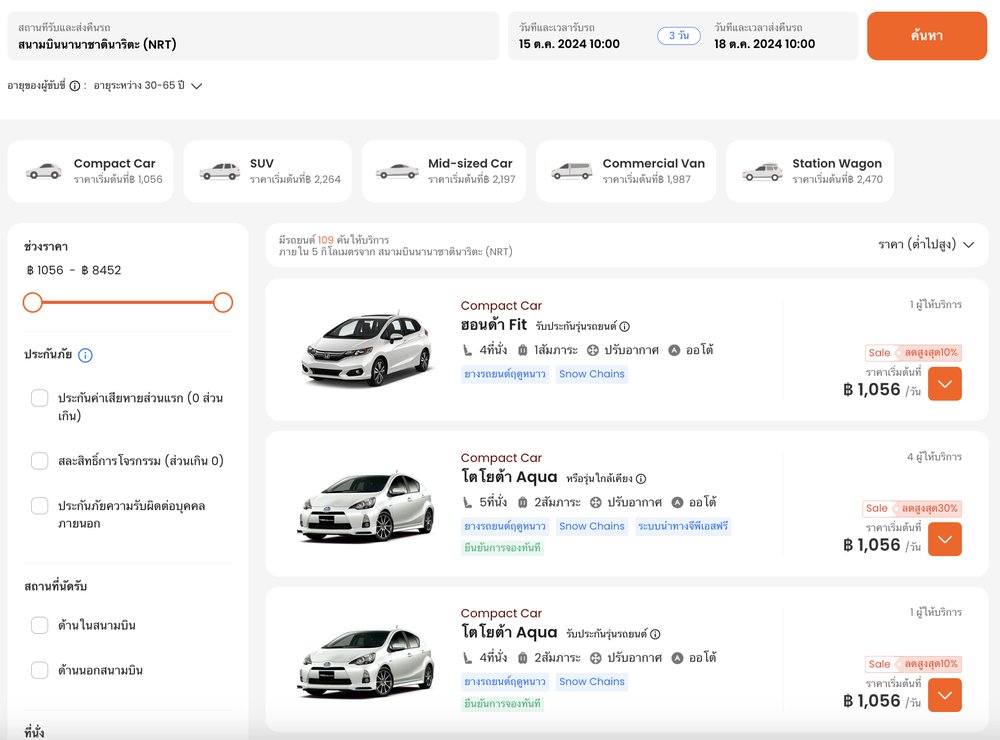Click ระบบนำทางจีพีเอสฟรี tag on โตโยต้า Aqua
The height and width of the screenshot is (740, 1000).
click(682, 526)
